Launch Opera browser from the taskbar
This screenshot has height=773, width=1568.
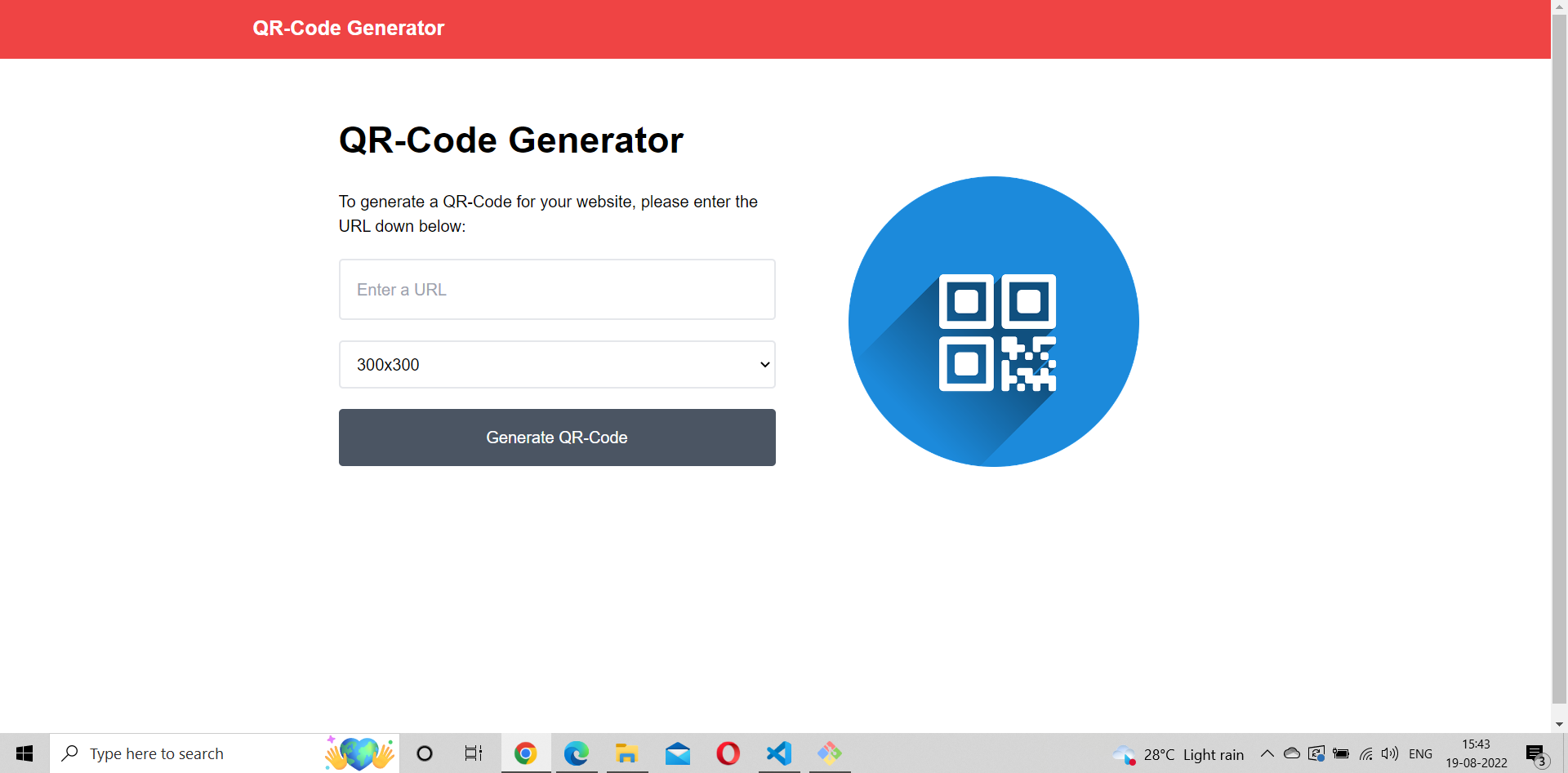tap(728, 753)
